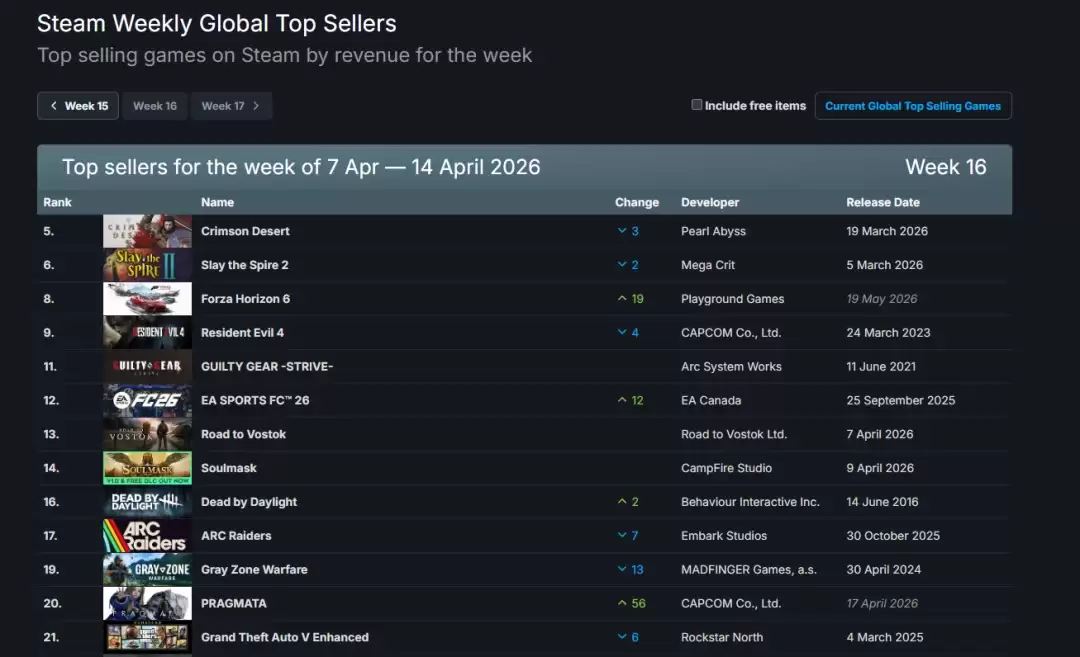Image resolution: width=1080 pixels, height=657 pixels.
Task: Click the Soulmask cover thumbnail
Action: (x=147, y=467)
